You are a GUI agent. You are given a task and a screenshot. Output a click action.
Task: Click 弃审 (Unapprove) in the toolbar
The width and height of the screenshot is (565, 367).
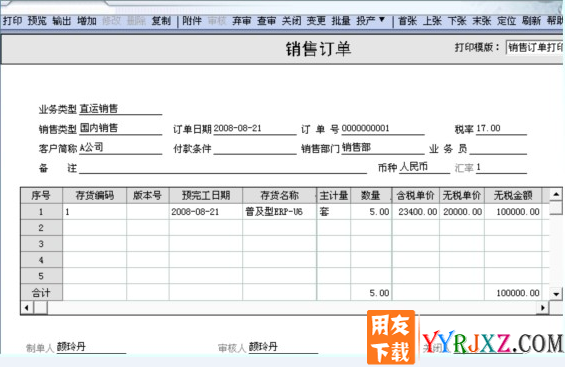(241, 21)
